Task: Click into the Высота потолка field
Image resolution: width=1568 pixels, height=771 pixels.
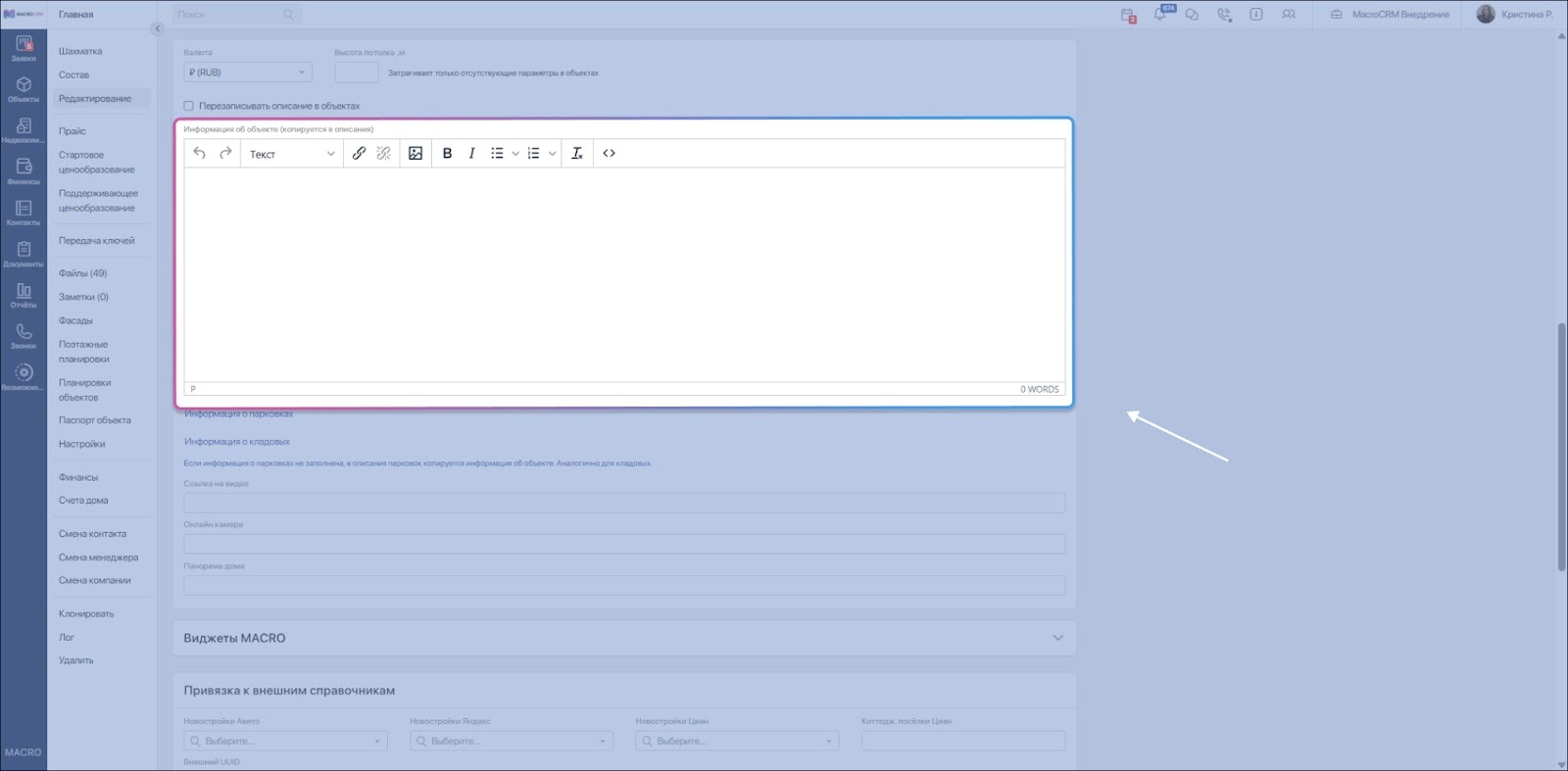Action: coord(356,72)
